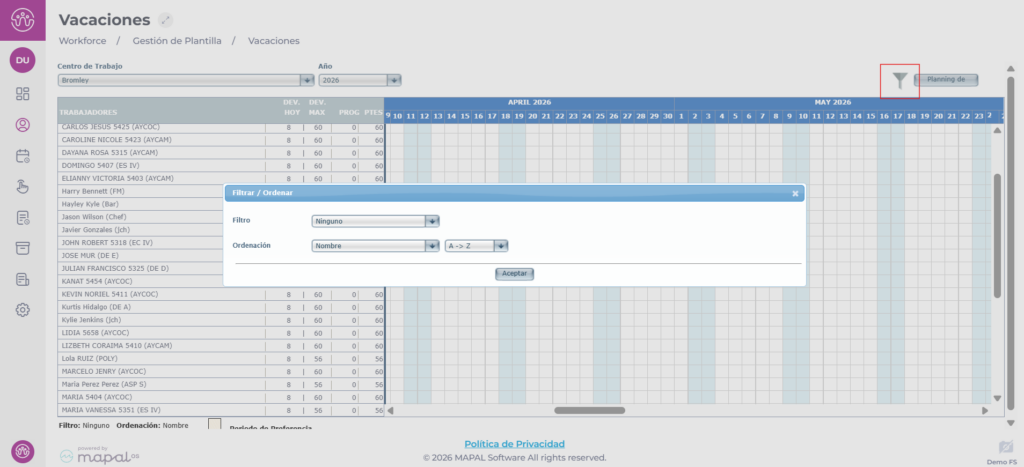Close the Filtrar / Ordenar dialog

[x=795, y=194]
